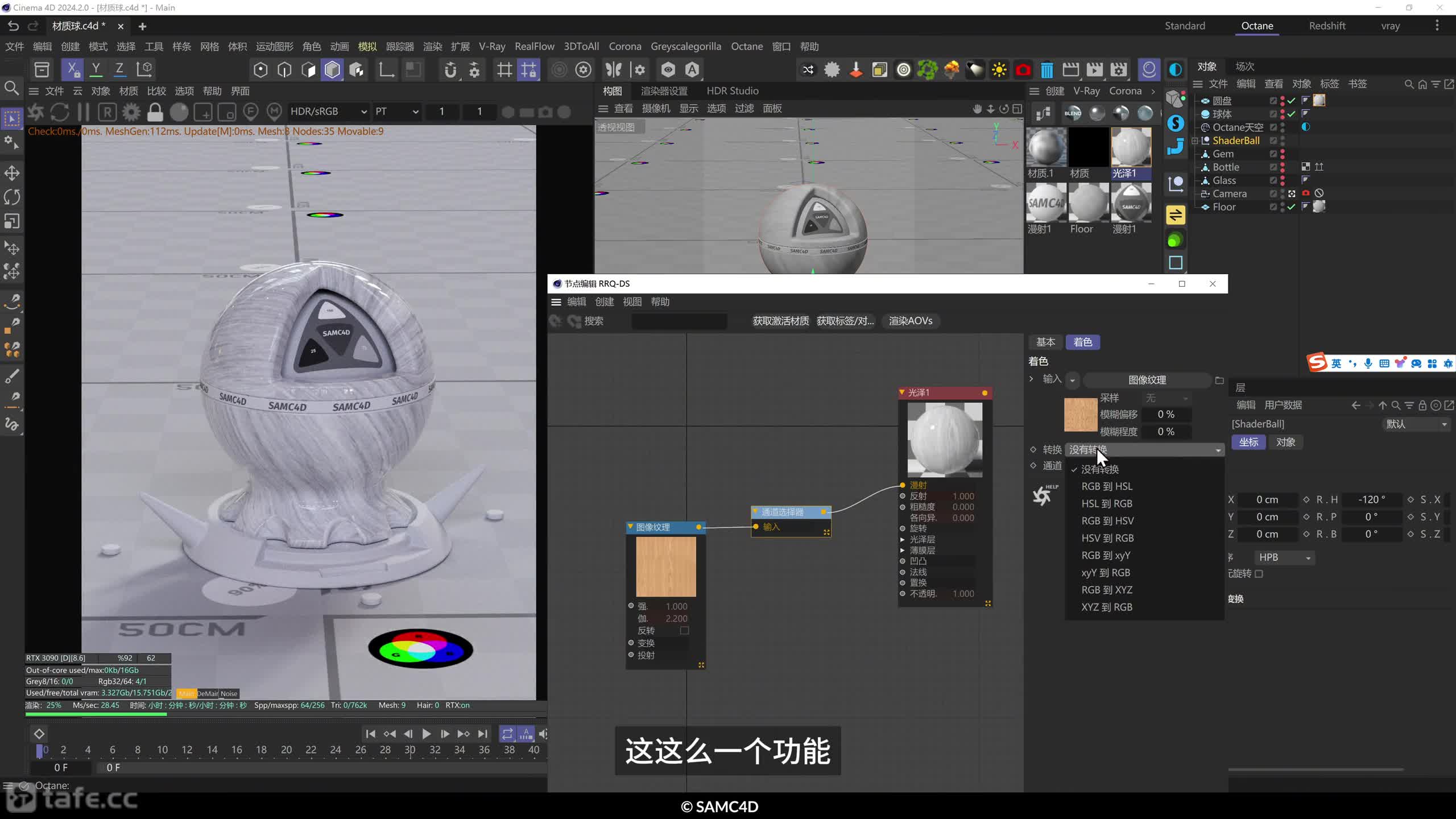Toggle the 旋转 checkbox in coordinates panel
The height and width of the screenshot is (819, 1456).
tap(1259, 574)
